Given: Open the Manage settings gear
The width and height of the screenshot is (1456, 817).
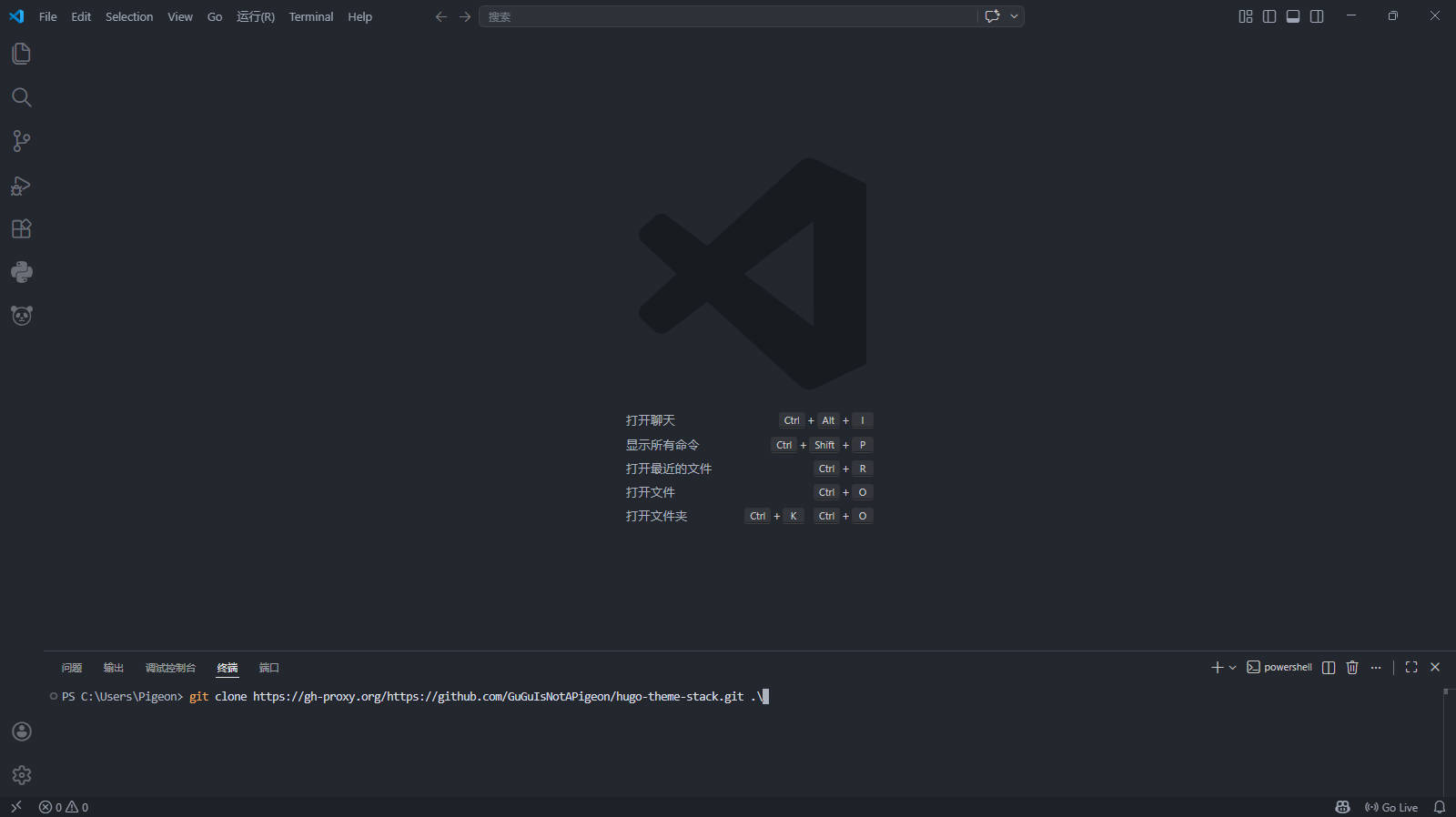Looking at the screenshot, I should pyautogui.click(x=22, y=775).
